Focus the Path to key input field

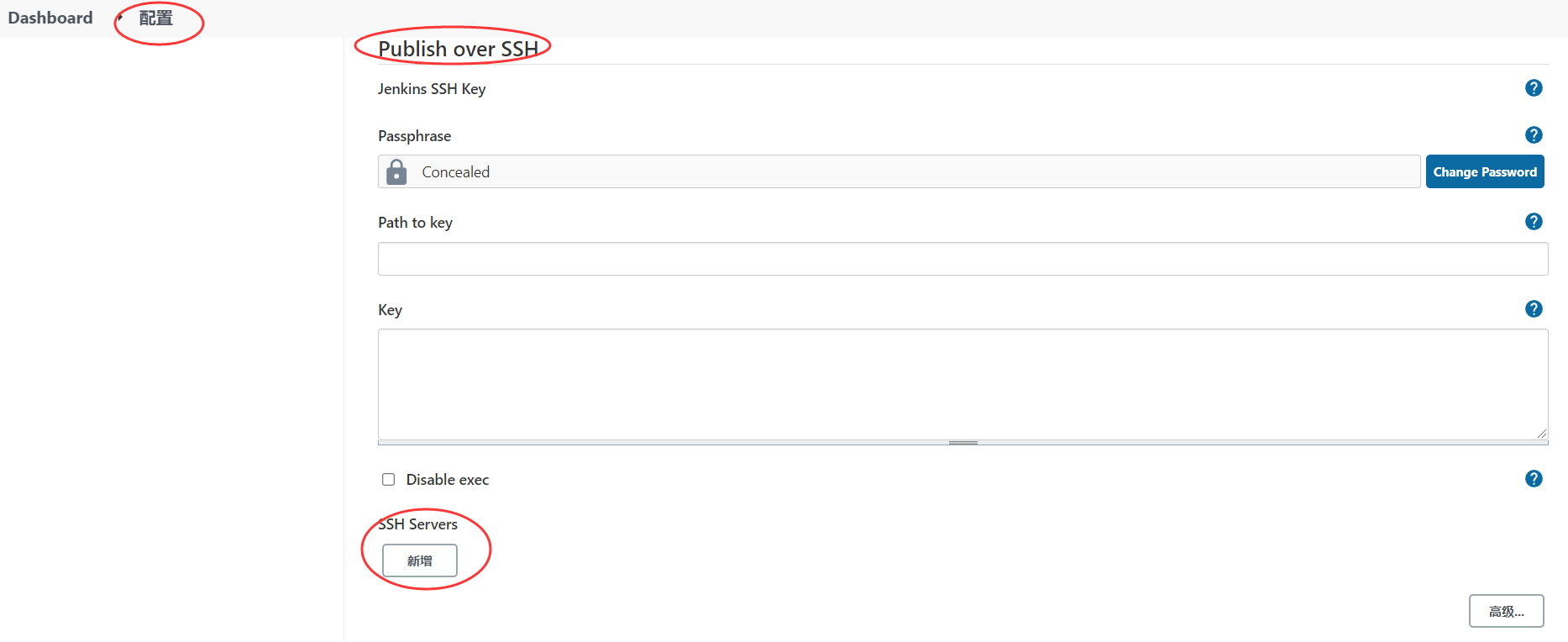(962, 259)
